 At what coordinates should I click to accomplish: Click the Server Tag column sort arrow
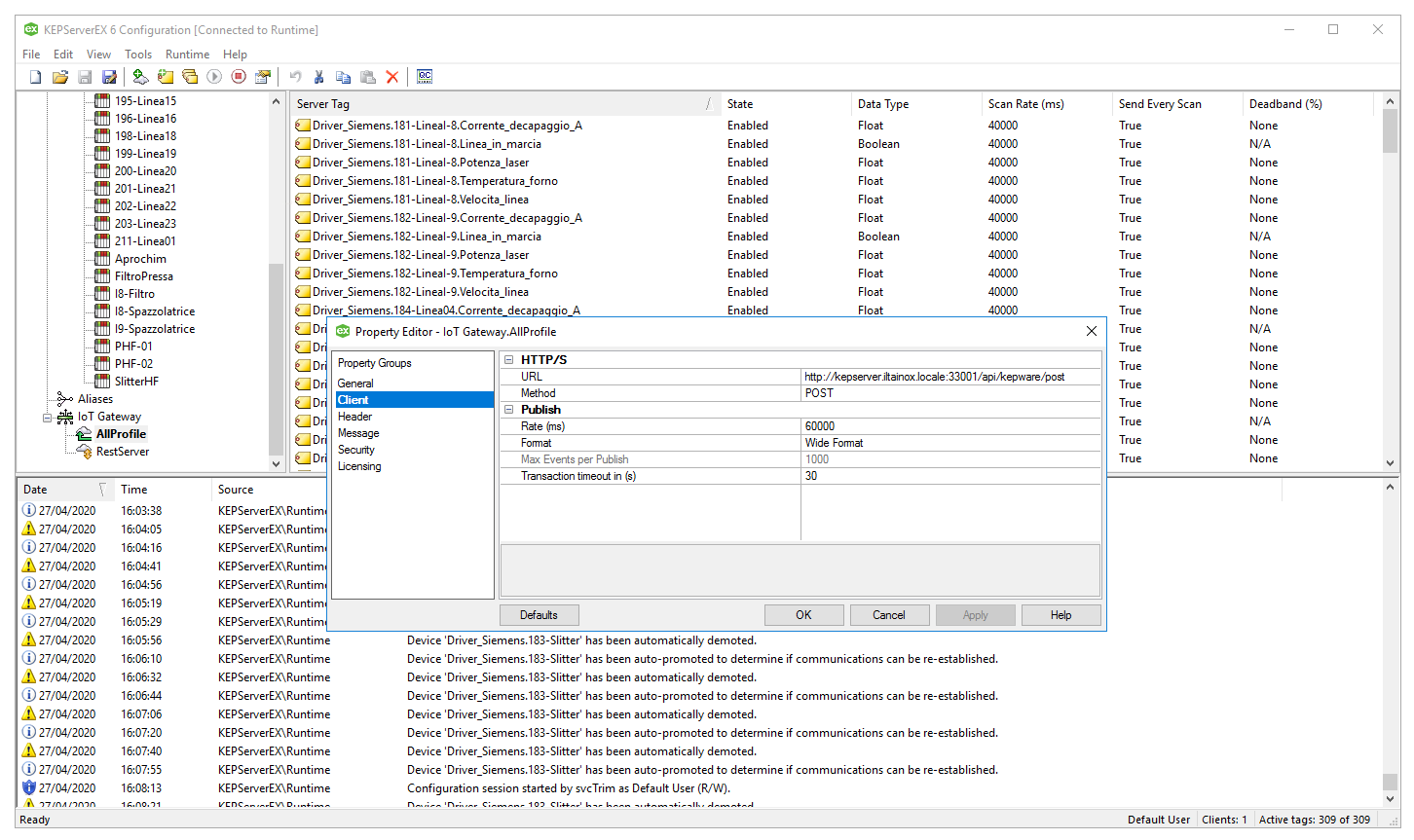(x=708, y=104)
